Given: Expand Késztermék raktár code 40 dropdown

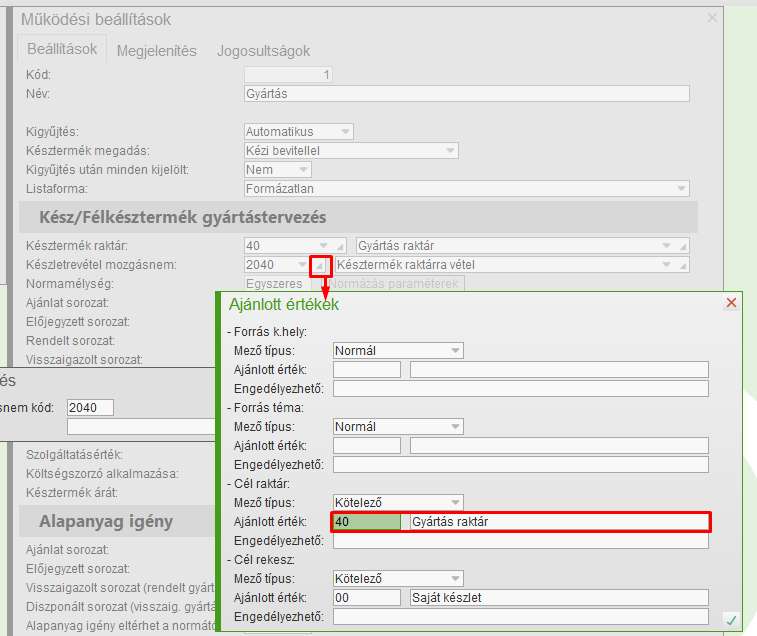Looking at the screenshot, I should tap(323, 246).
